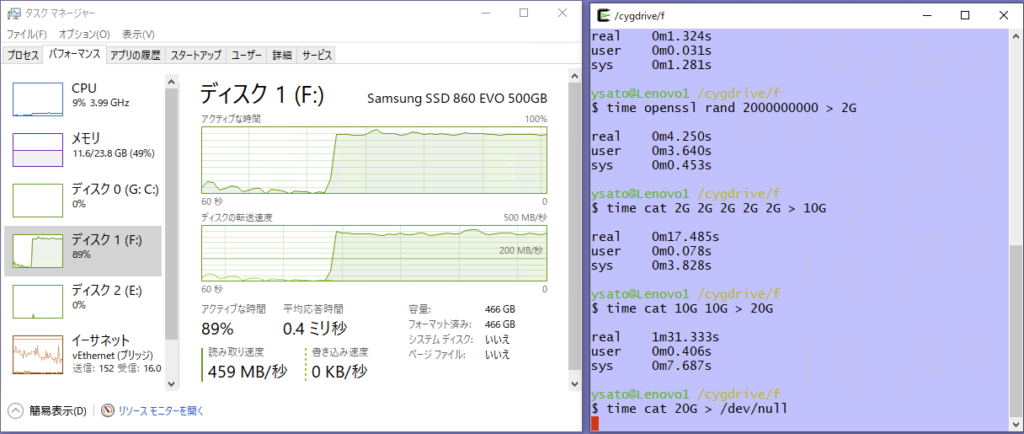Collapse with the 簡易表示 chevron button
The image size is (1024, 434).
pos(16,410)
